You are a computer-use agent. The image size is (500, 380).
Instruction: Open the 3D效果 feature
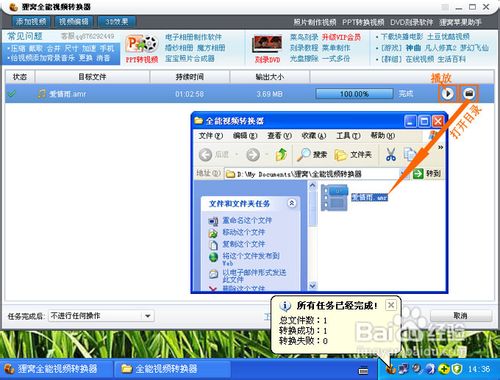tap(117, 22)
